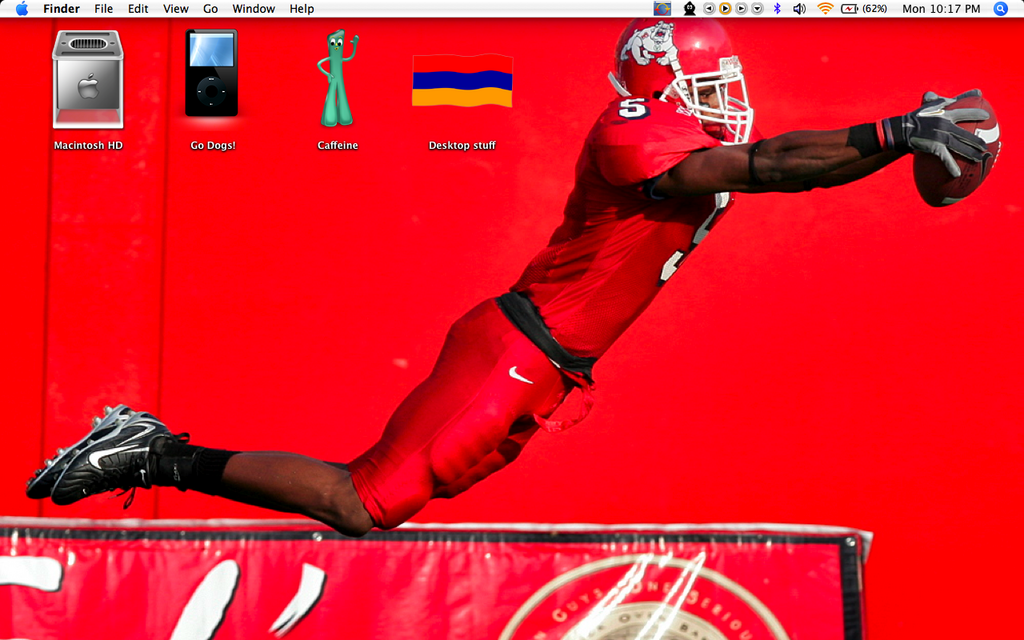Click the next track menu bar button
Screen dimensions: 1024x640
[741, 8]
